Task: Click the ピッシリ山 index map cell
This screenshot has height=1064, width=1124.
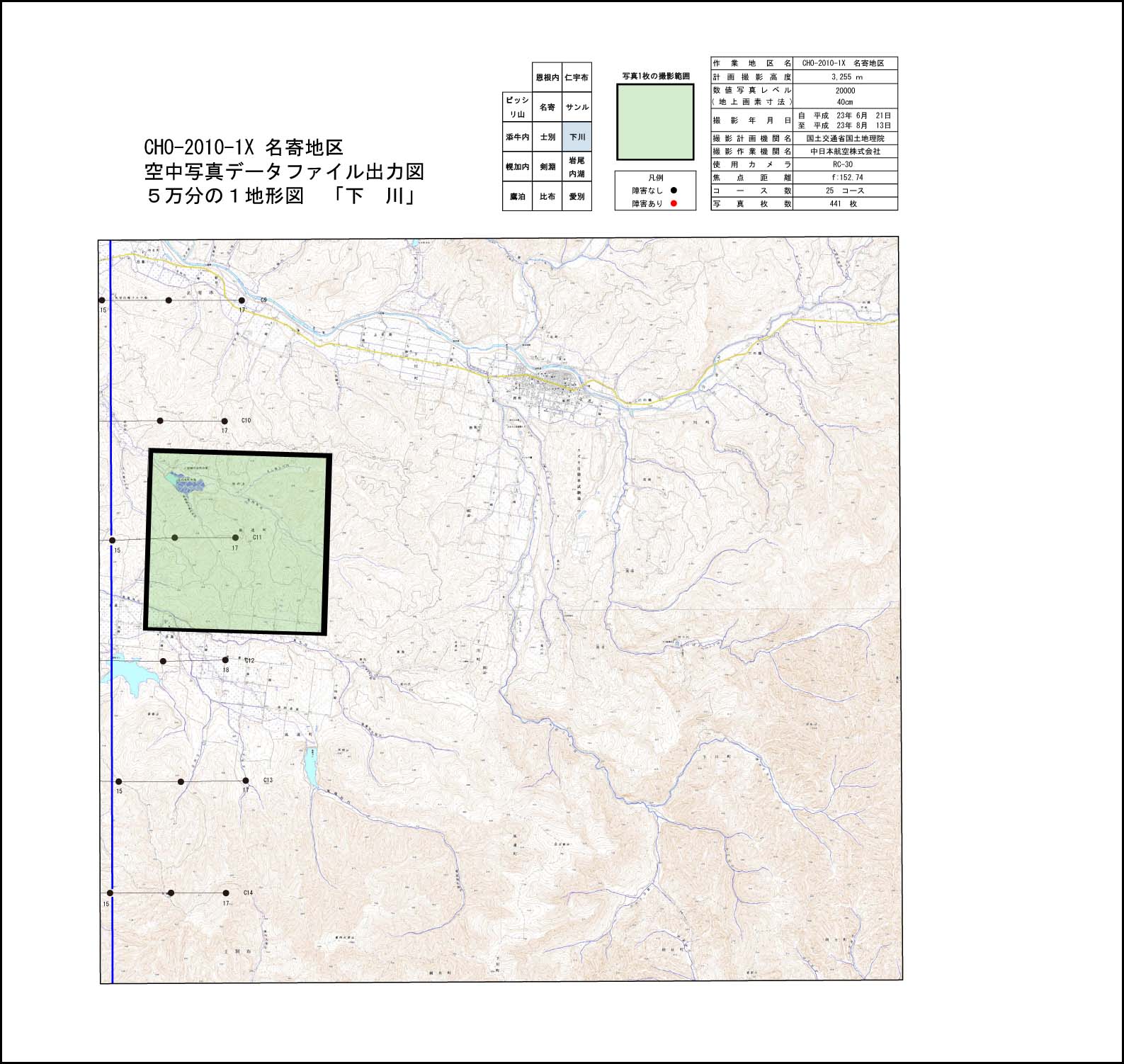Action: point(517,107)
